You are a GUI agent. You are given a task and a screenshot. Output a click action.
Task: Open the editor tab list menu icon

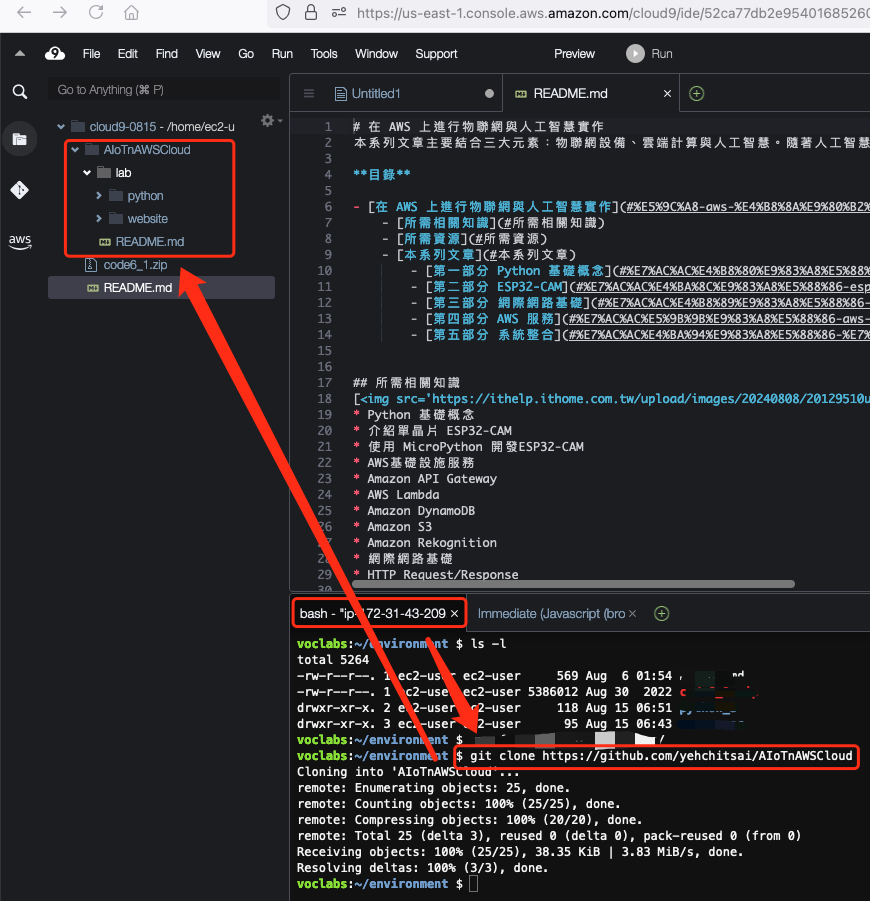[309, 93]
